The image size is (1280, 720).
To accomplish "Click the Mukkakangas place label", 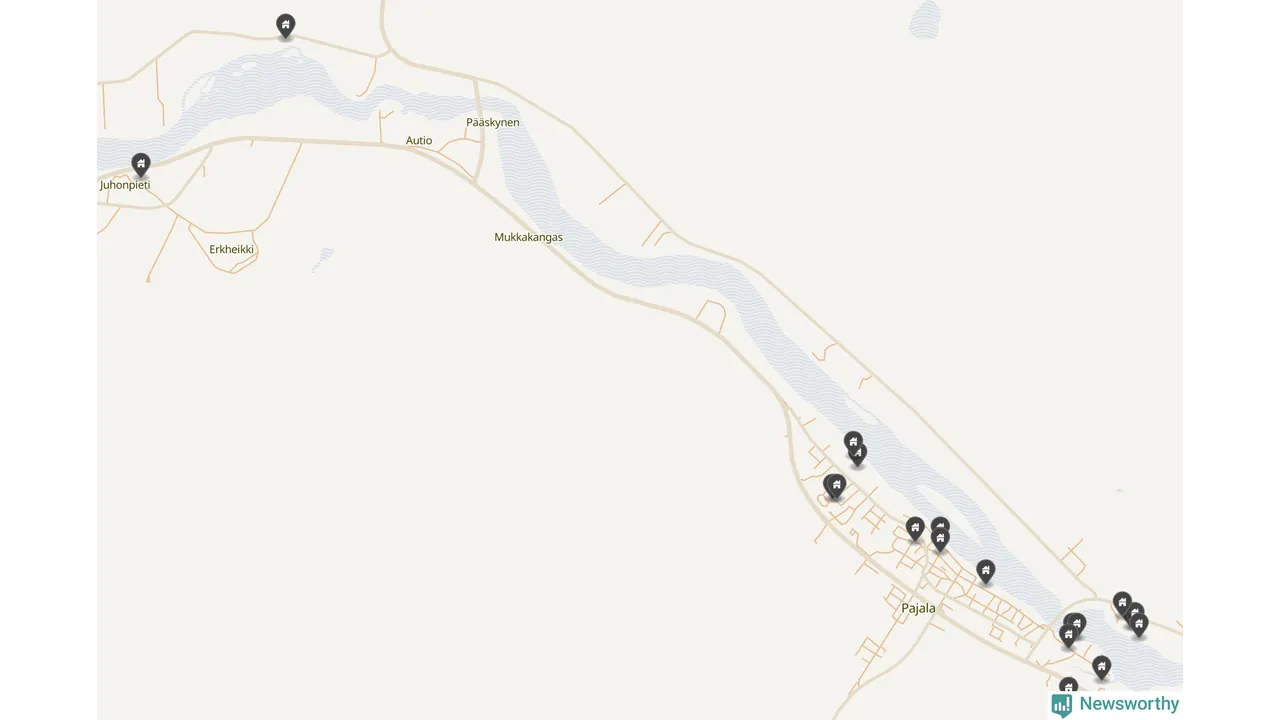I will pos(528,238).
